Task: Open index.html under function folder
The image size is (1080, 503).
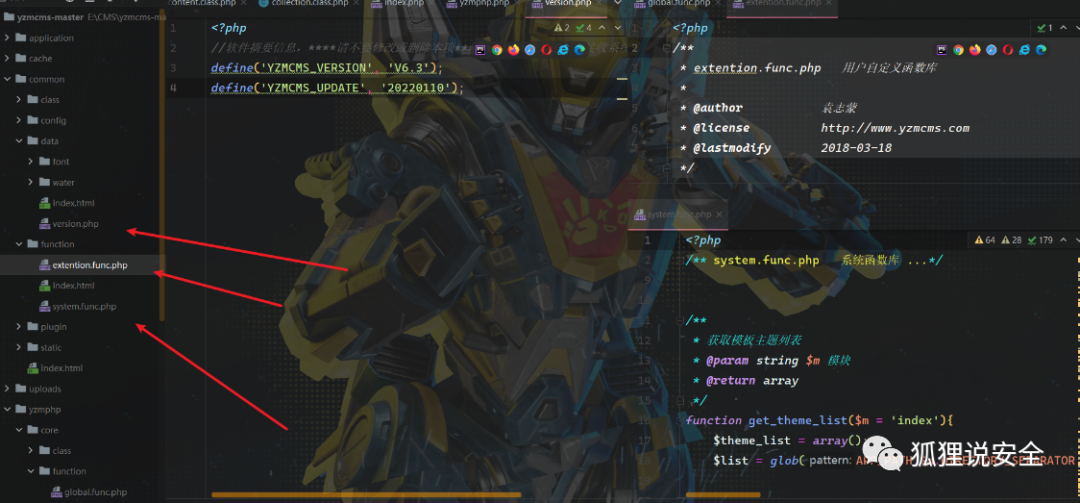Action: (73, 285)
